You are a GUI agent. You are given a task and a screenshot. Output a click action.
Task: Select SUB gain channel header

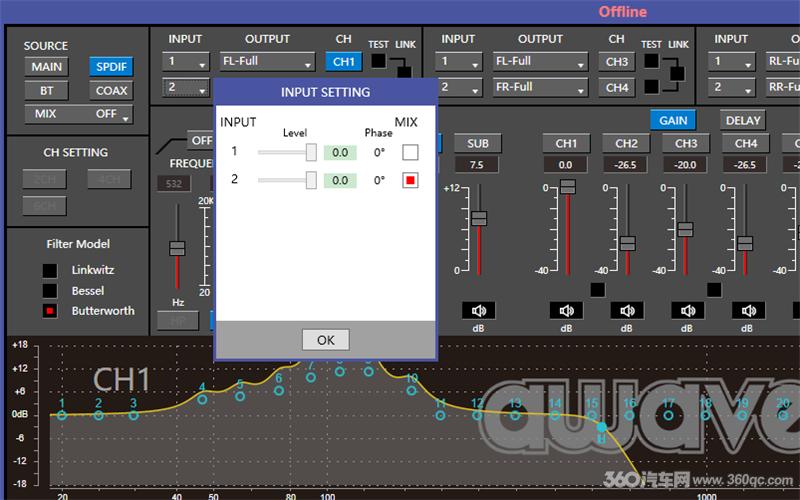coord(478,143)
